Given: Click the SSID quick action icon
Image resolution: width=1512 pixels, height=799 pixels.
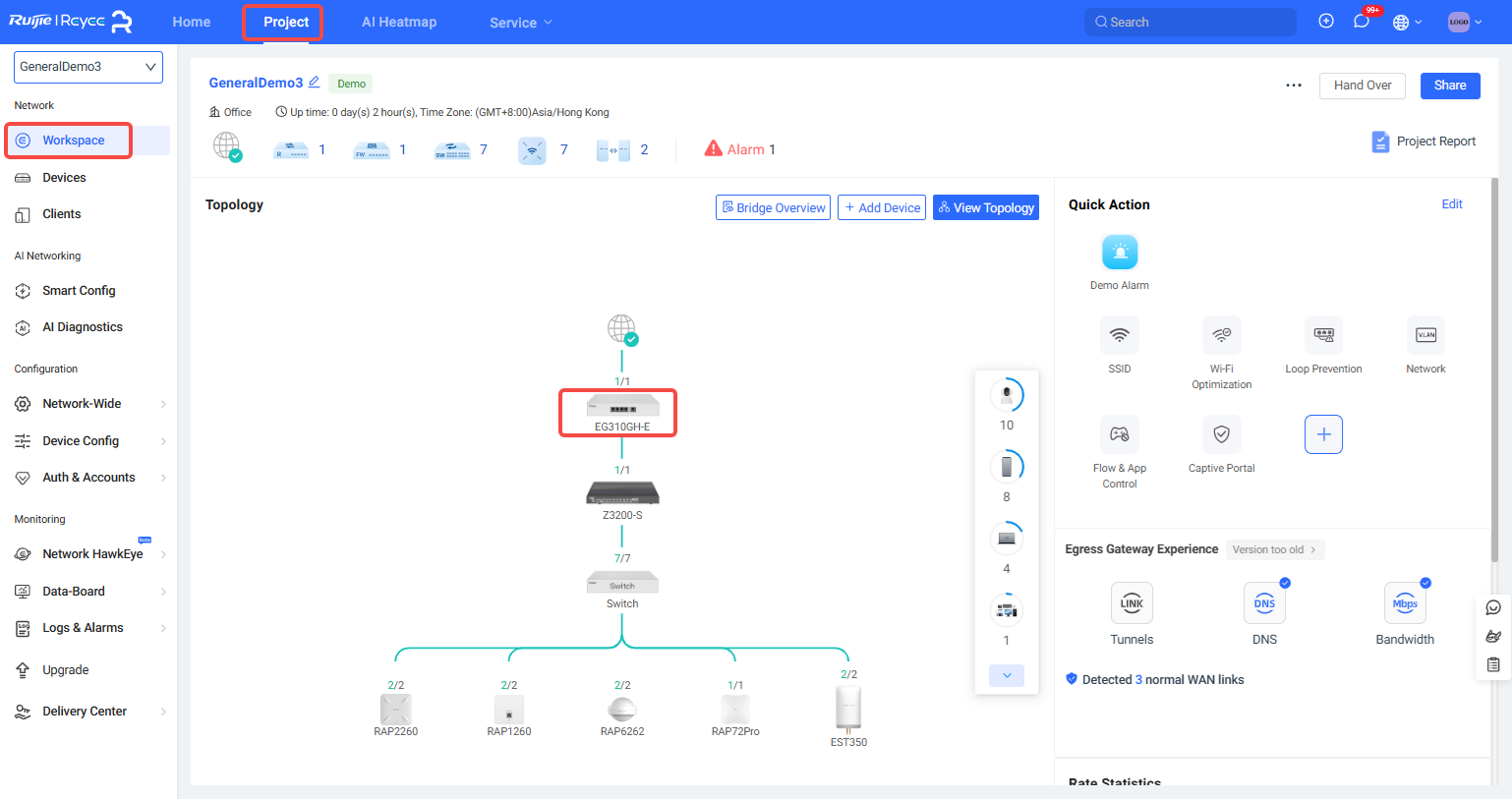Looking at the screenshot, I should (x=1119, y=336).
